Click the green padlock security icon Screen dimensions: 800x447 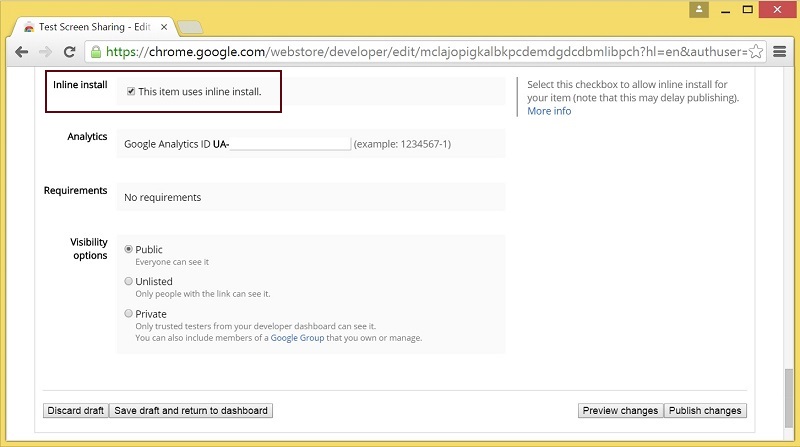(x=96, y=51)
